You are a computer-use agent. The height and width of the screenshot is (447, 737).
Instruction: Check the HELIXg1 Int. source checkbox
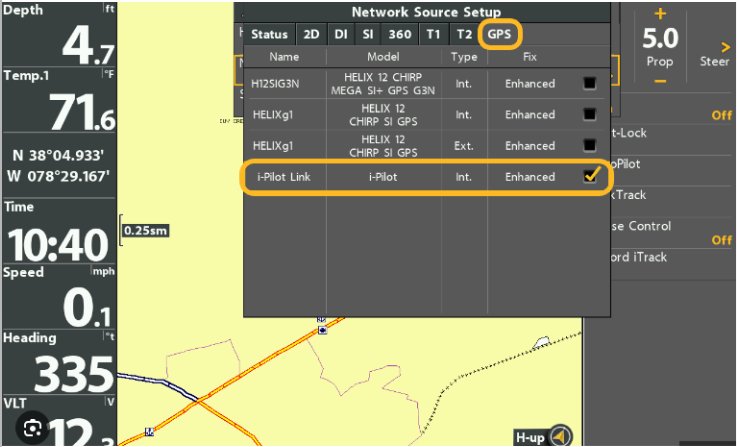click(589, 114)
